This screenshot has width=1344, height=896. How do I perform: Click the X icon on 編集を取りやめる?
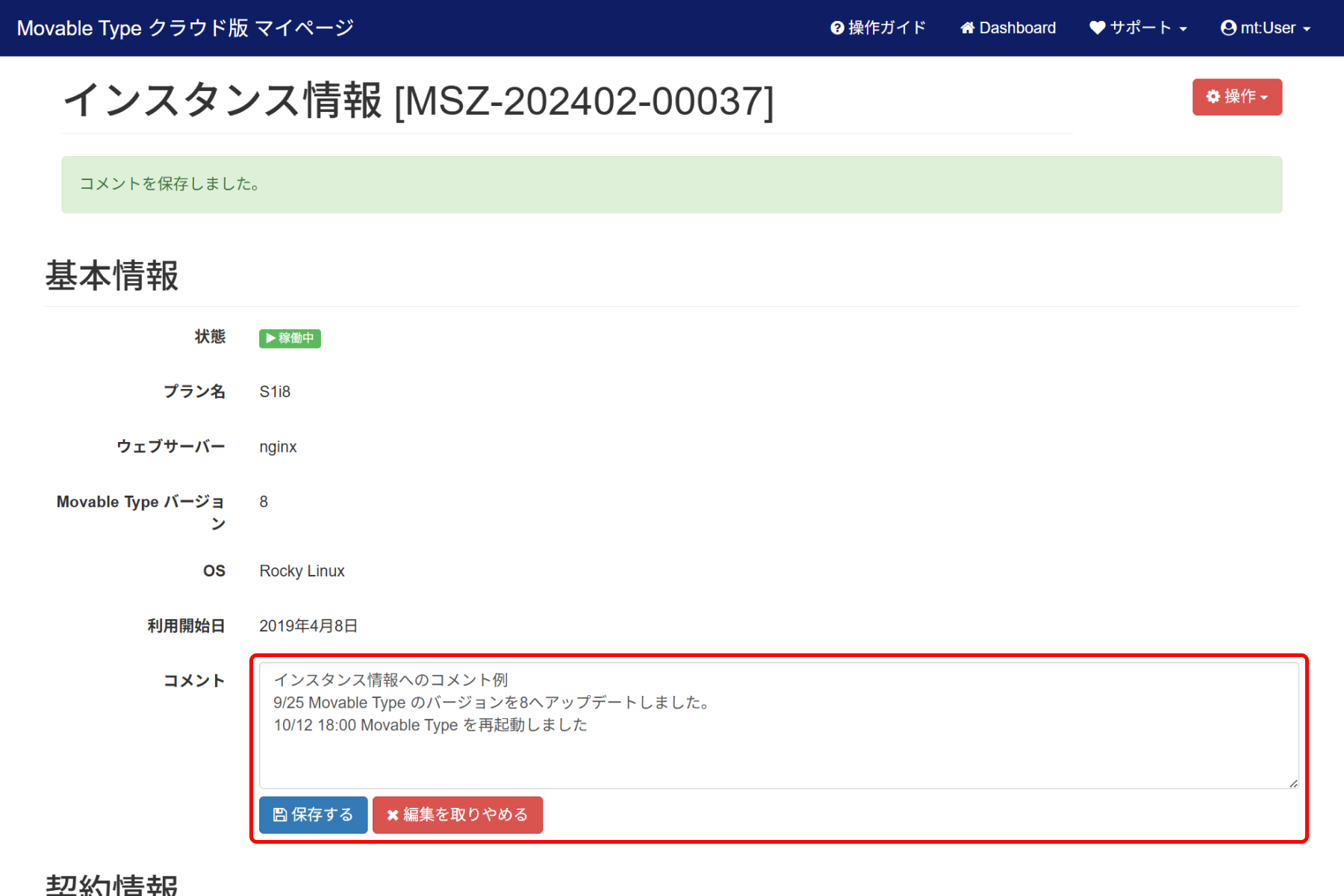click(392, 815)
